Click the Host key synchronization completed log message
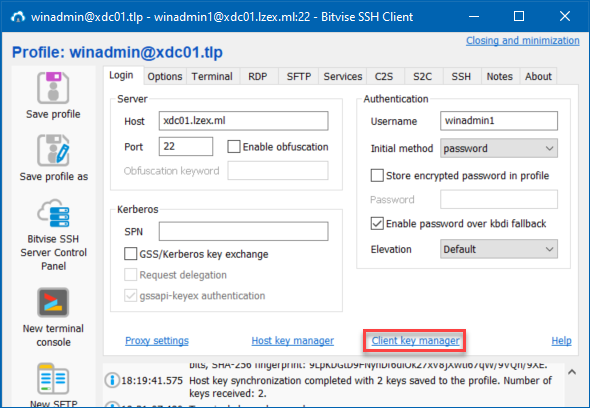Viewport: 590px width, 408px height. coord(370,387)
